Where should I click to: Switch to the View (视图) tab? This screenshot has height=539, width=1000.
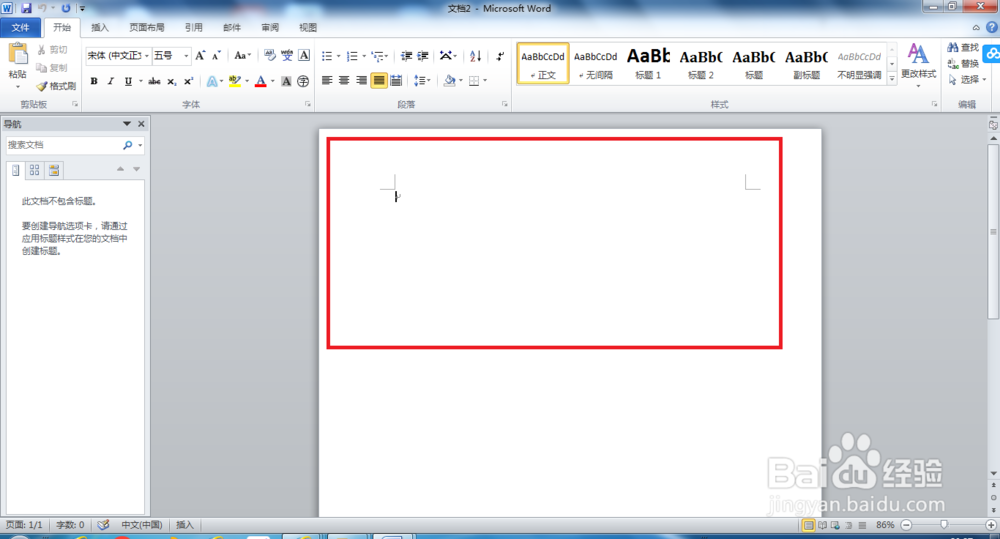click(308, 27)
